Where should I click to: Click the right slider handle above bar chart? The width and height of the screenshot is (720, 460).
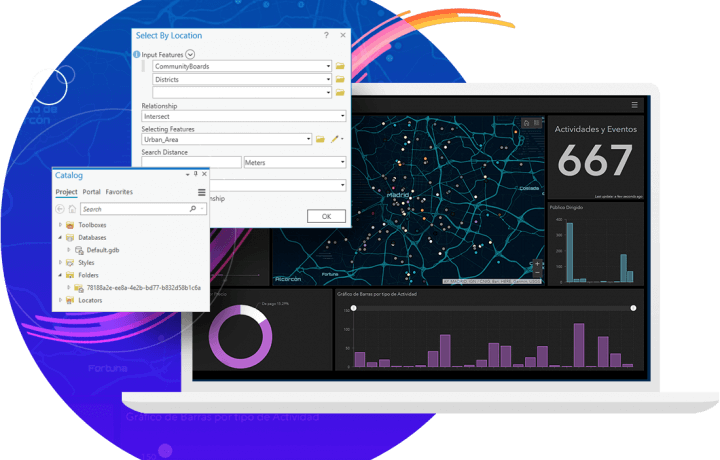(x=632, y=308)
